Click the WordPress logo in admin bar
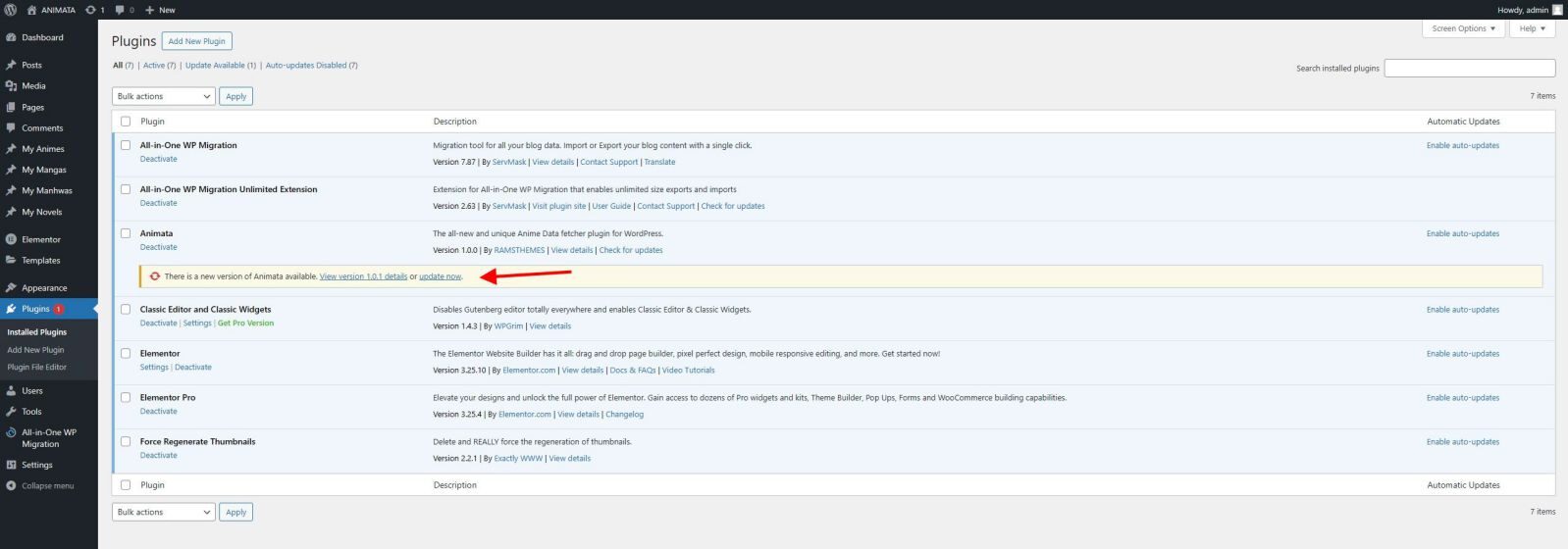Viewport: 1568px width, 549px height. click(10, 10)
